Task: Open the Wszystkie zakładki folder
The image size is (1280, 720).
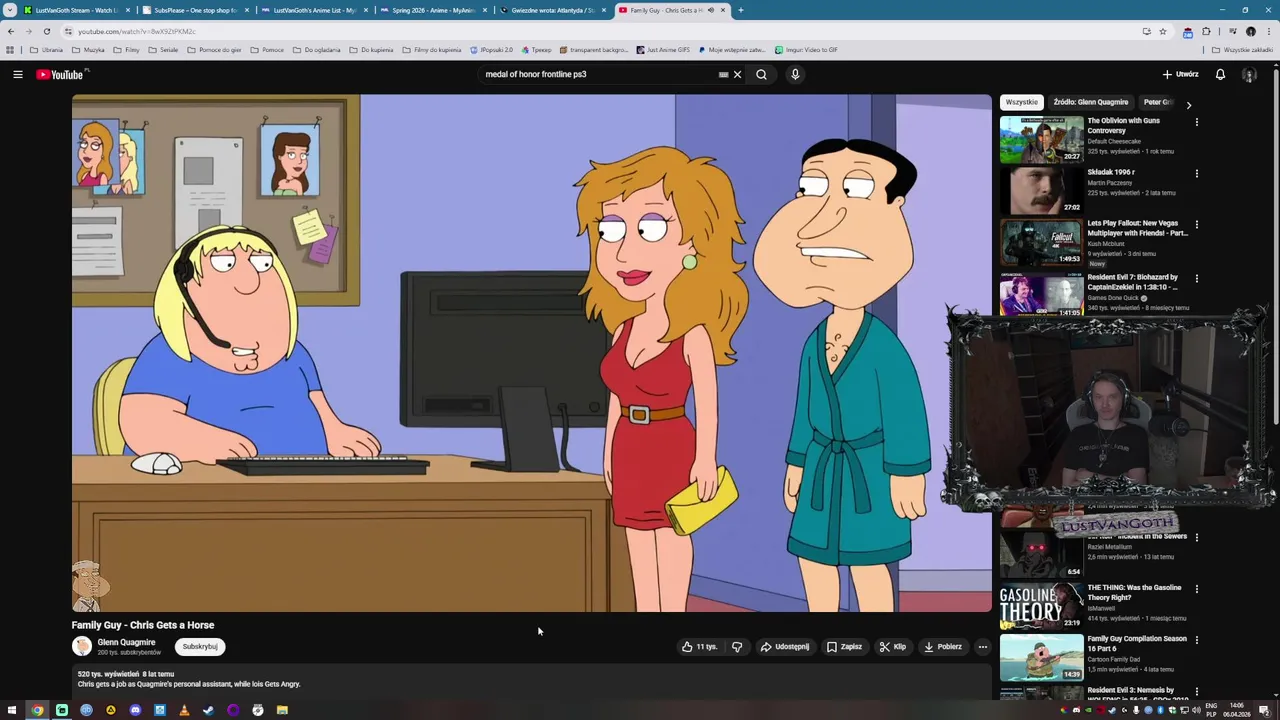Action: tap(1242, 49)
